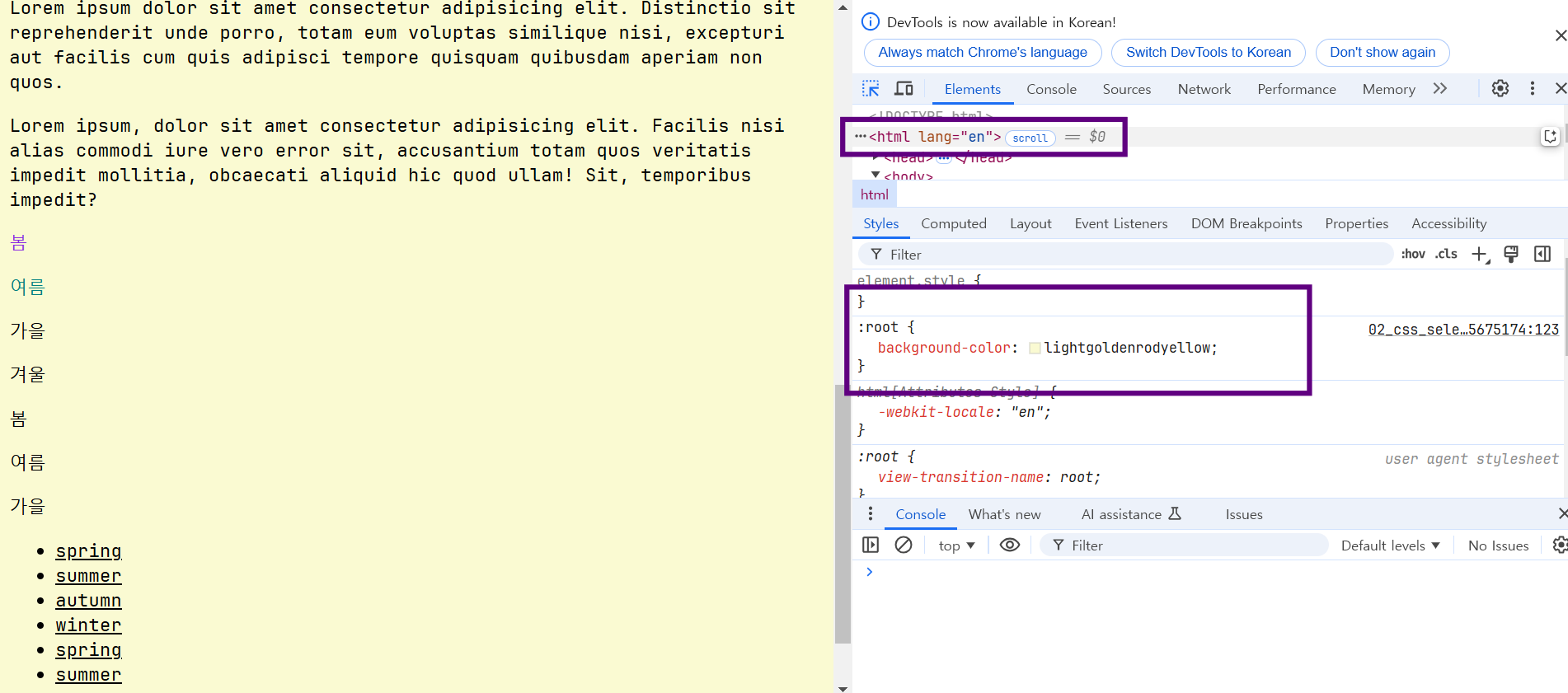The width and height of the screenshot is (1568, 693).
Task: Toggle the .cls element classes panel
Action: pyautogui.click(x=1446, y=255)
